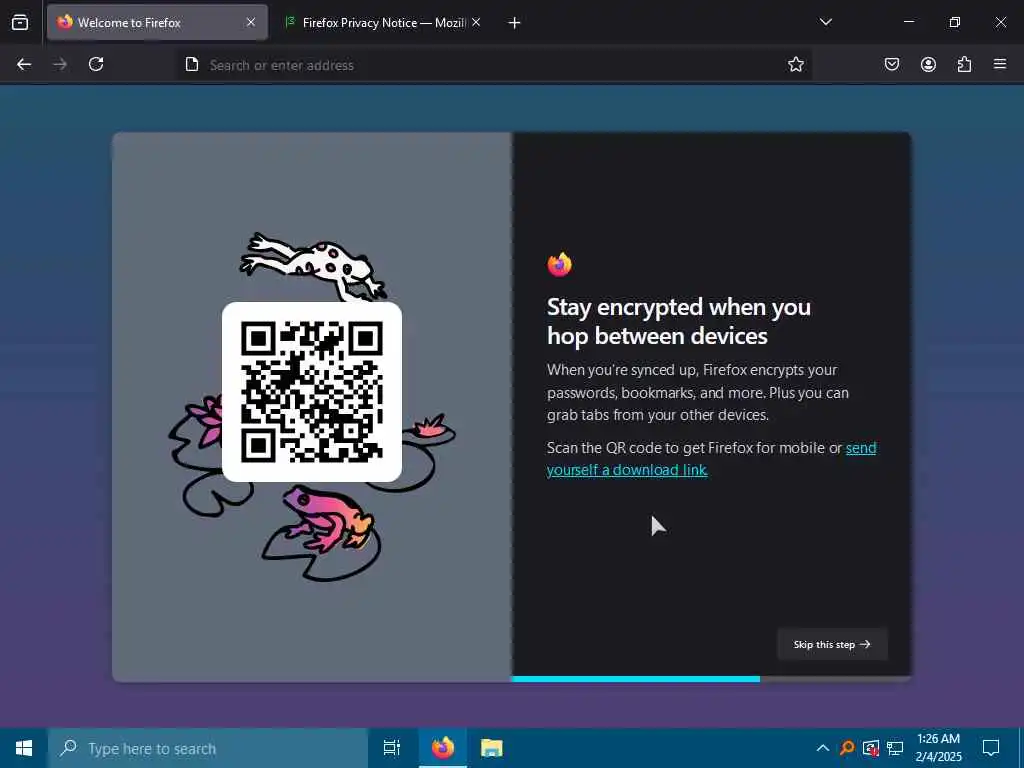Minimize the Firefox window
This screenshot has width=1024, height=768.
pos(908,22)
